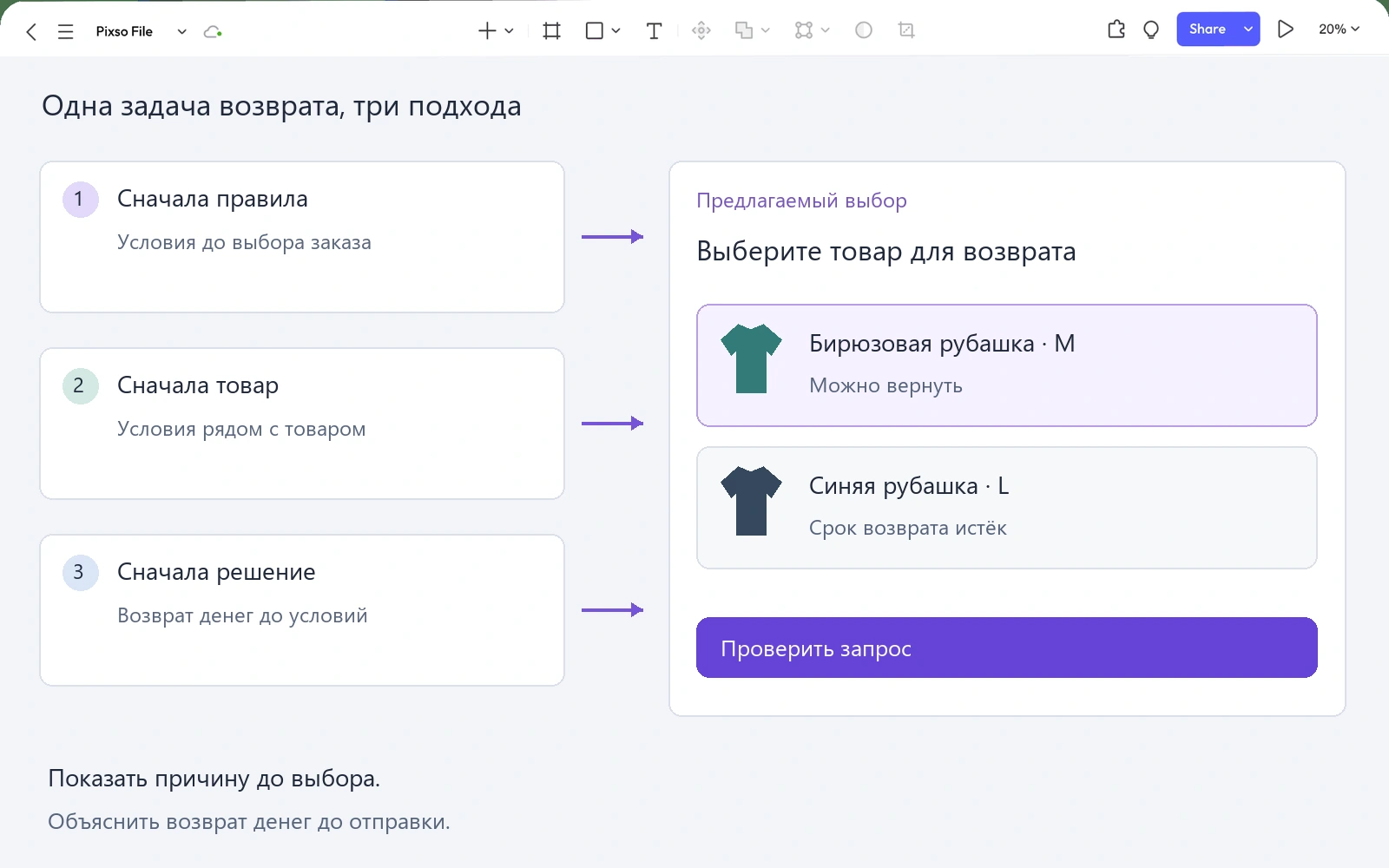Viewport: 1389px width, 868px height.
Task: Expand the node editing dropdown arrow
Action: click(x=825, y=31)
